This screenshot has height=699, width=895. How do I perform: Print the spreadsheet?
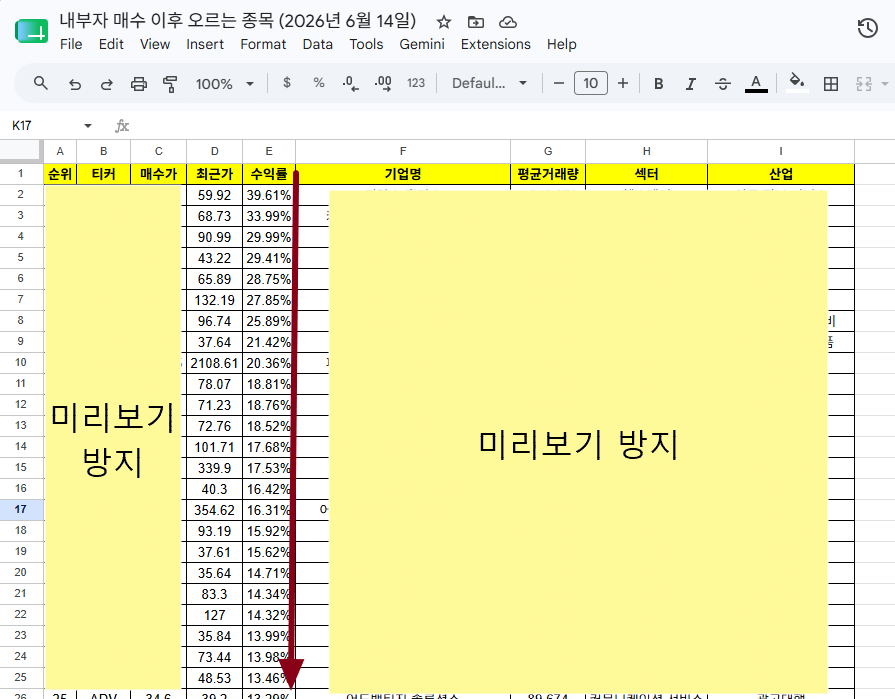139,84
